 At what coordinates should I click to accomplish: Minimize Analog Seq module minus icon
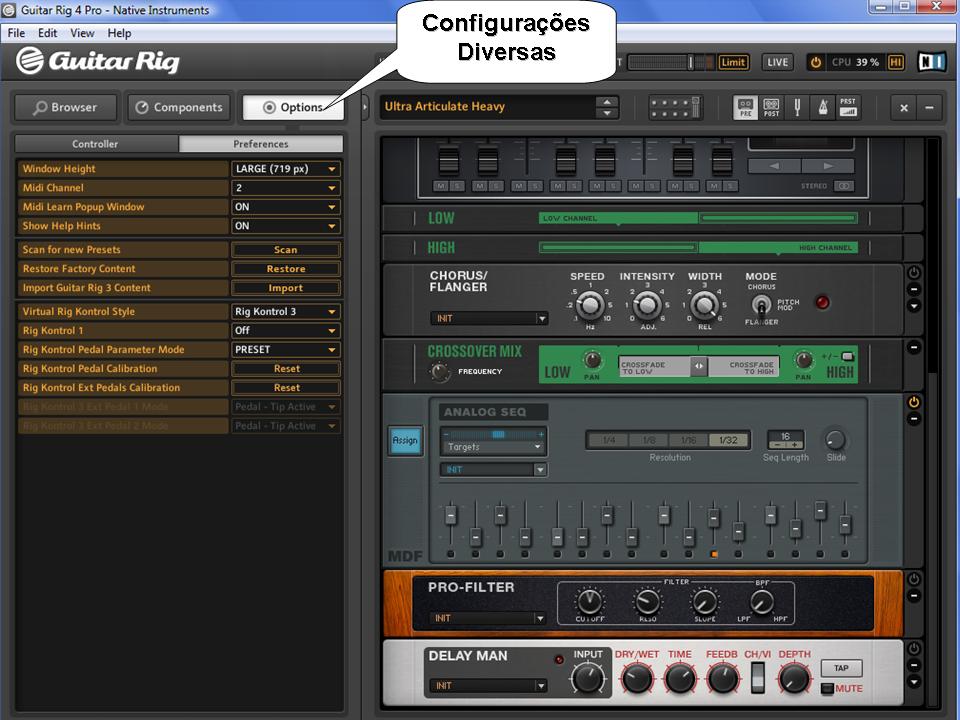[x=913, y=419]
